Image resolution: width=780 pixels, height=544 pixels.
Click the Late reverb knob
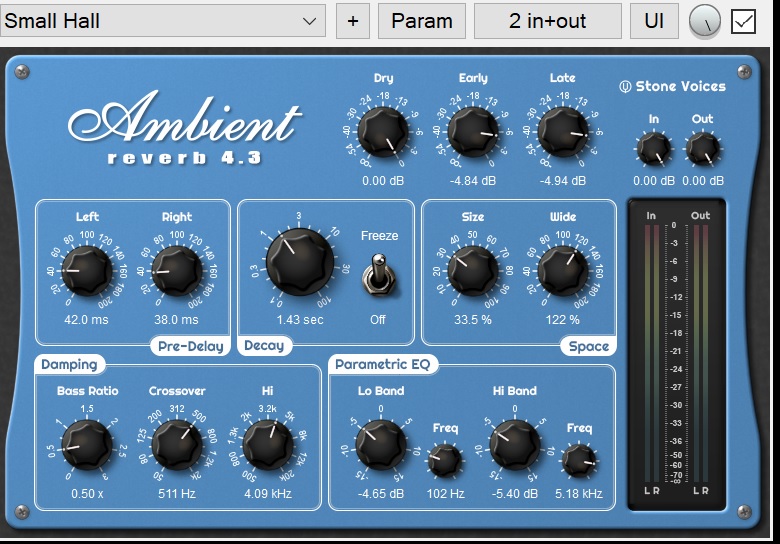click(x=563, y=132)
